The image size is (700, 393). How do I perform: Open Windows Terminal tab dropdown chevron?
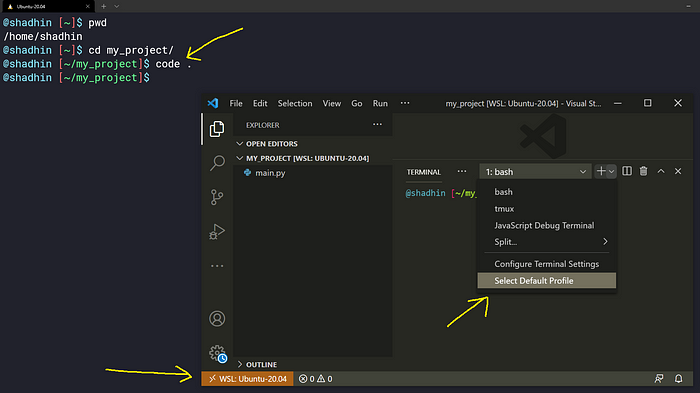117,6
